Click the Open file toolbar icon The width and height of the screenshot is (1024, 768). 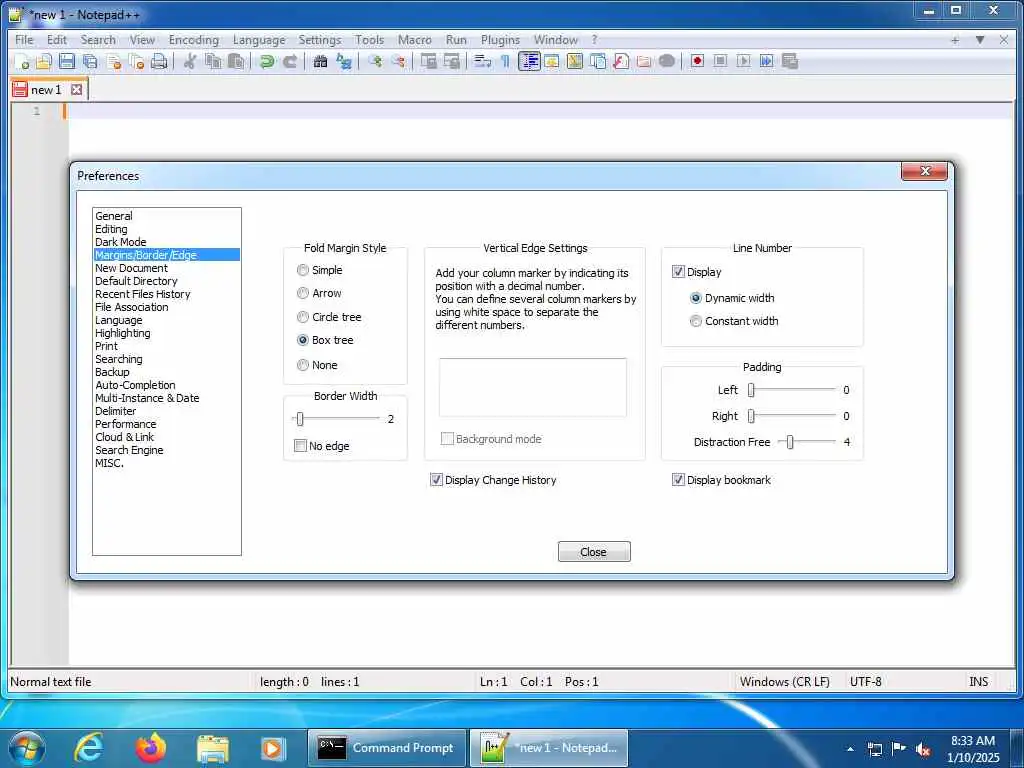[x=44, y=61]
